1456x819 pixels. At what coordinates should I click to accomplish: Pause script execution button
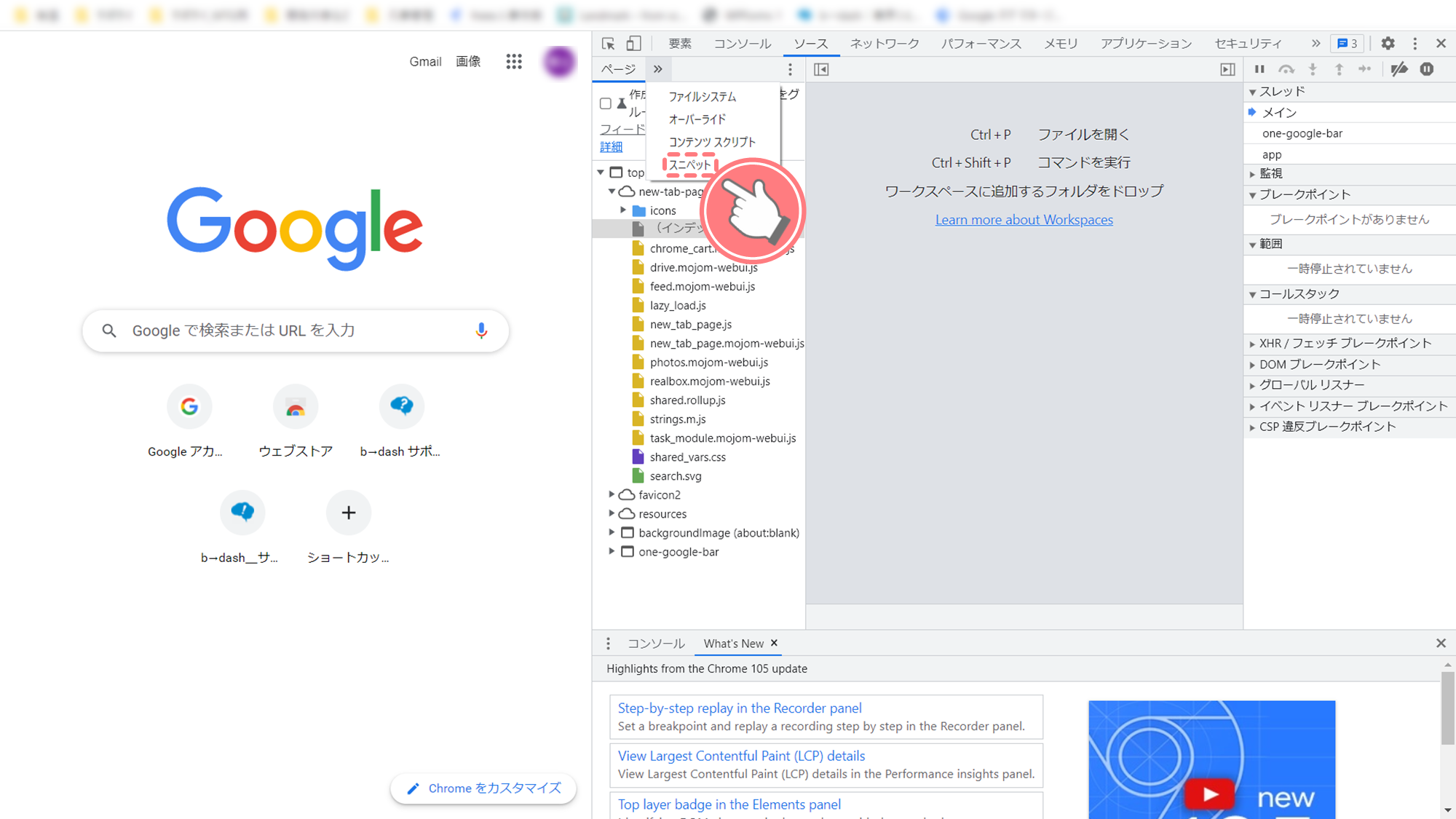tap(1259, 69)
